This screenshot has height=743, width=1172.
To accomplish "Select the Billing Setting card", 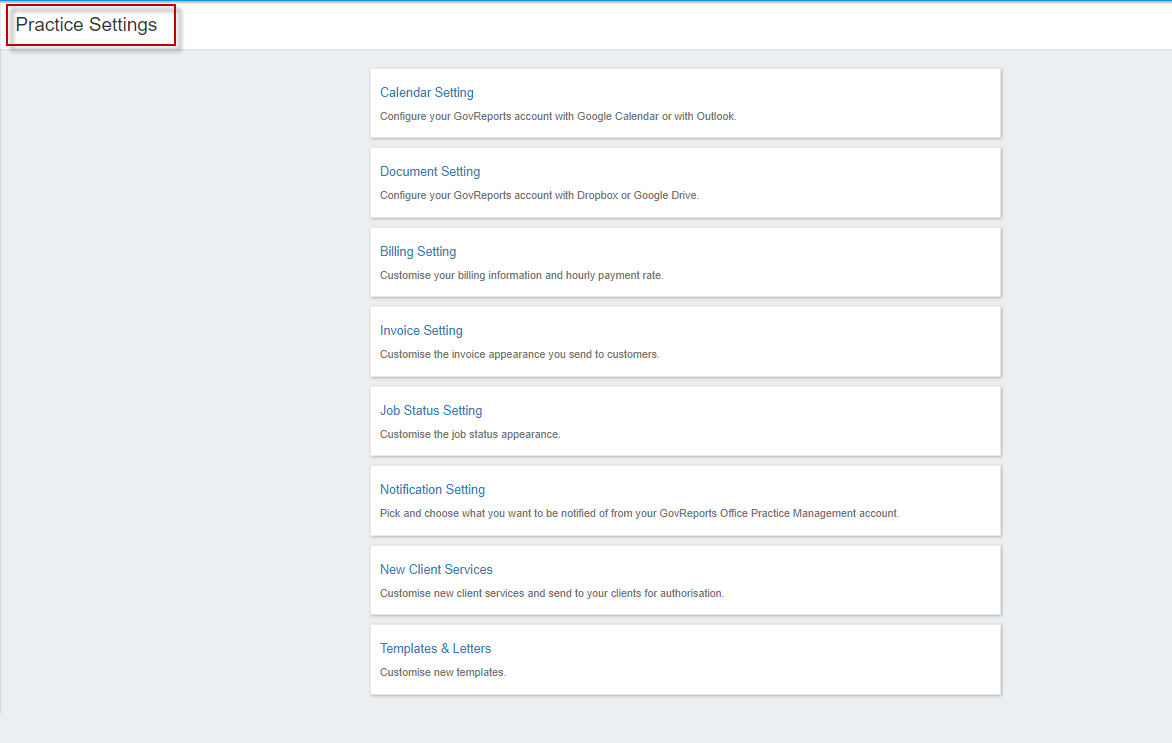I will 685,262.
